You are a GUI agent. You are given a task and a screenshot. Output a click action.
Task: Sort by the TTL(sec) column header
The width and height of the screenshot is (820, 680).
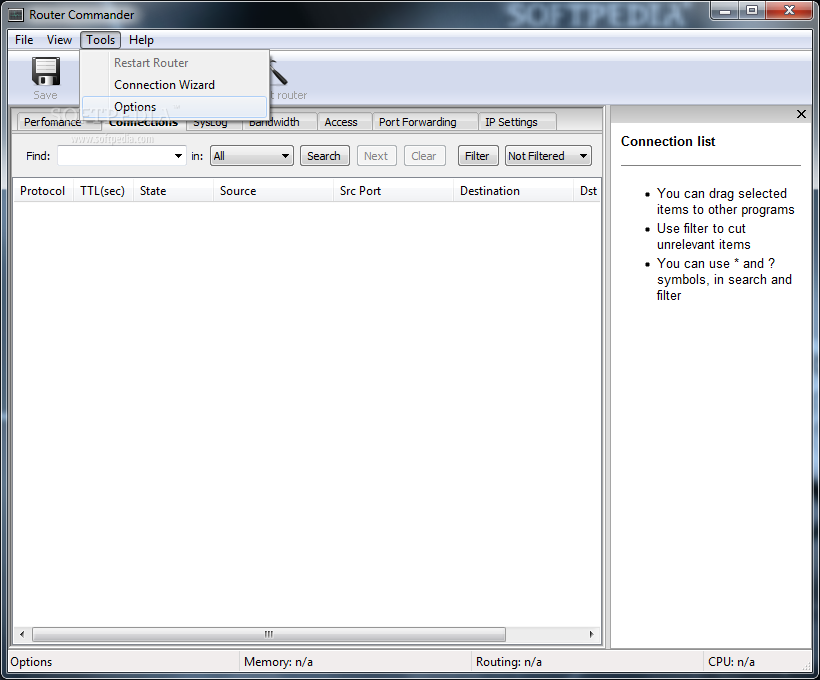(102, 191)
